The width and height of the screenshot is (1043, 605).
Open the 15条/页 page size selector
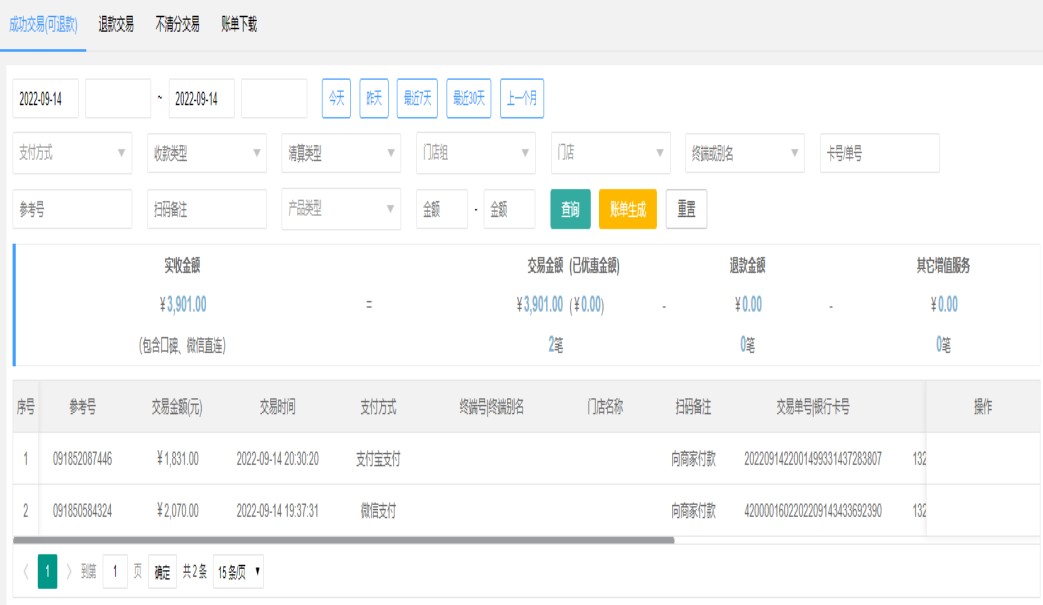[x=239, y=572]
